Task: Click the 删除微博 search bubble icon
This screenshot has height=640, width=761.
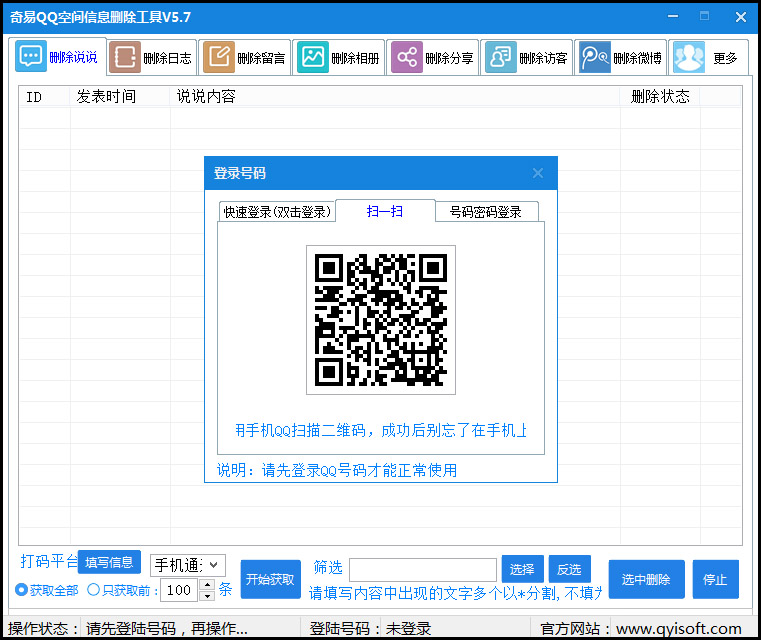Action: (x=595, y=58)
